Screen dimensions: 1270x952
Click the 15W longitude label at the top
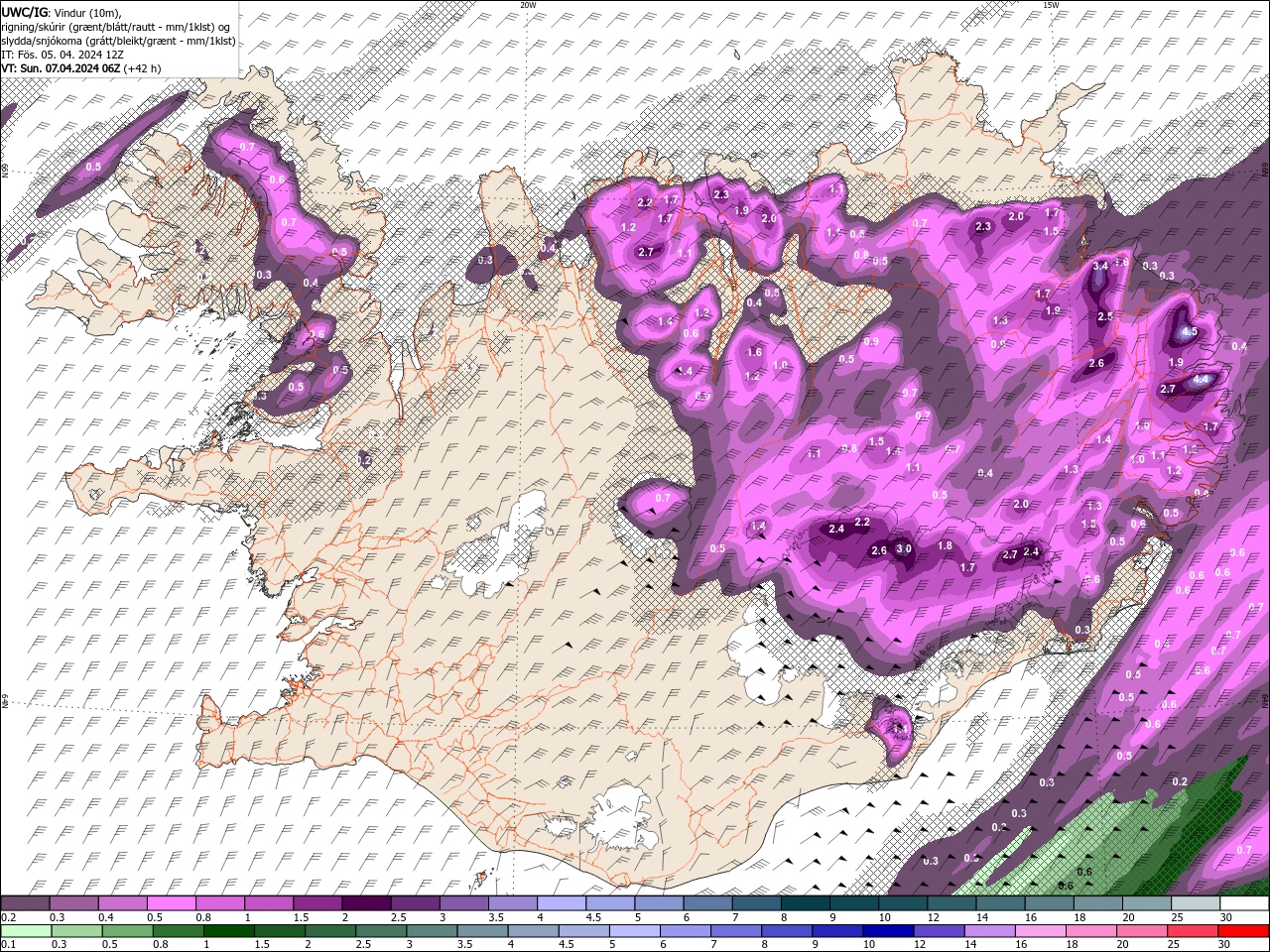pos(1051,5)
